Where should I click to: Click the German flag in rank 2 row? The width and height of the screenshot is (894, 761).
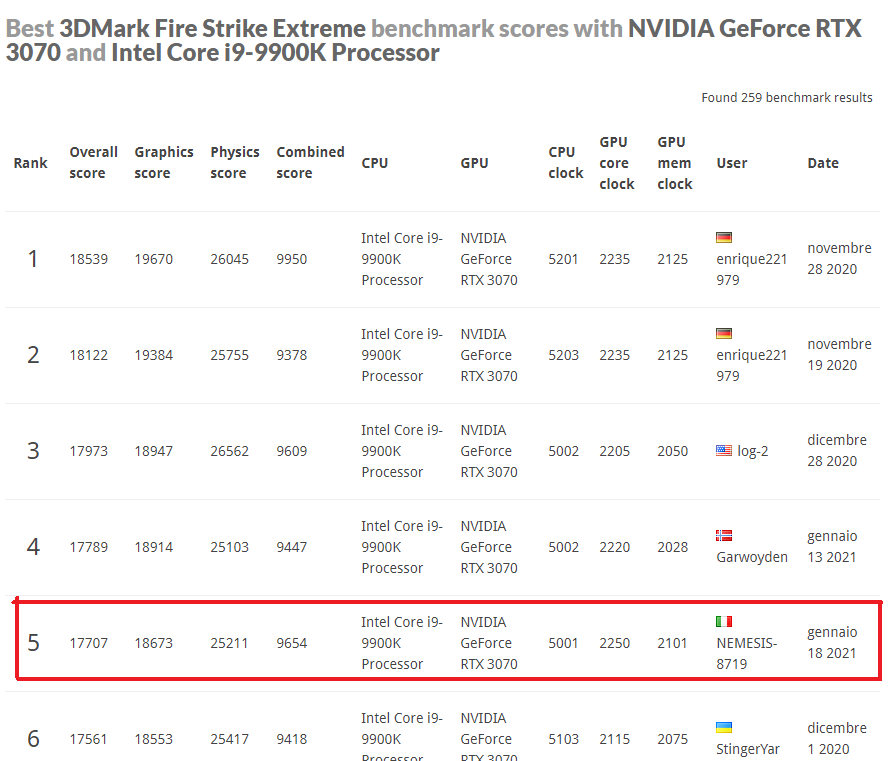pos(724,333)
